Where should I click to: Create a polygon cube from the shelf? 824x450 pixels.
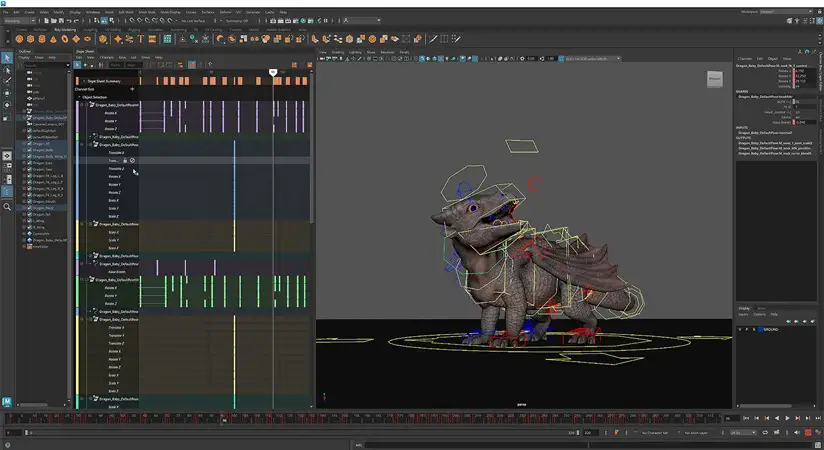pyautogui.click(x=30, y=39)
